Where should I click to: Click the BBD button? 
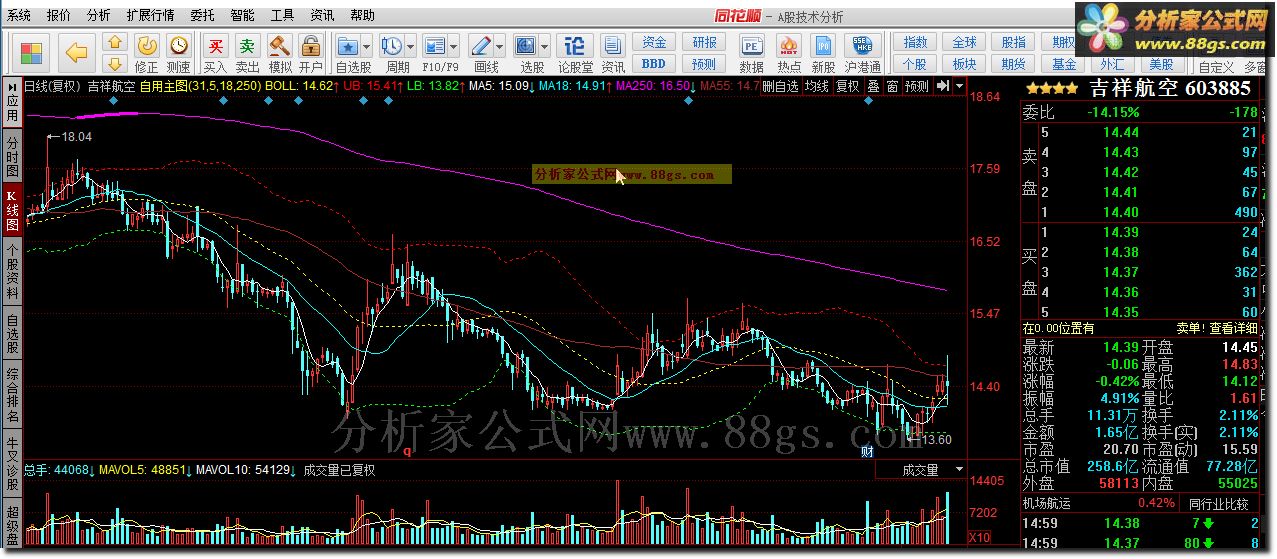[654, 64]
